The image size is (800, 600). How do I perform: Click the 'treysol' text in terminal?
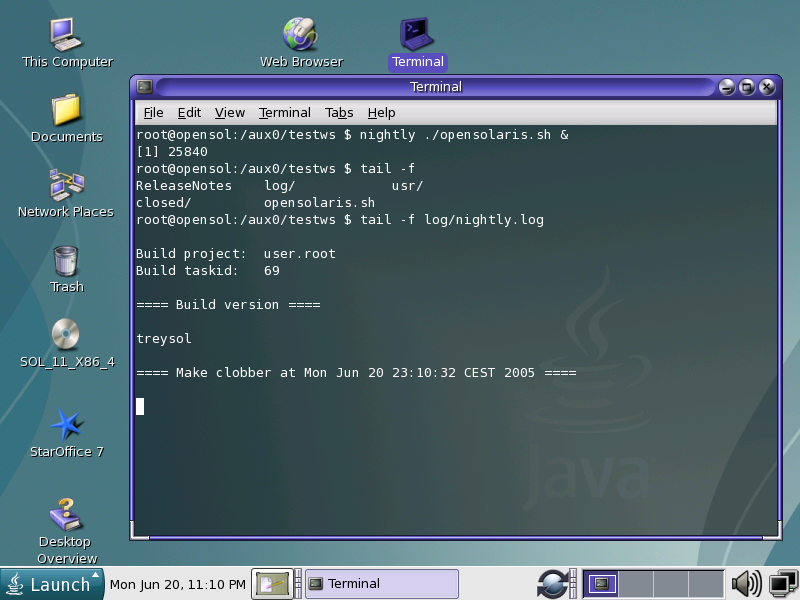coord(164,339)
